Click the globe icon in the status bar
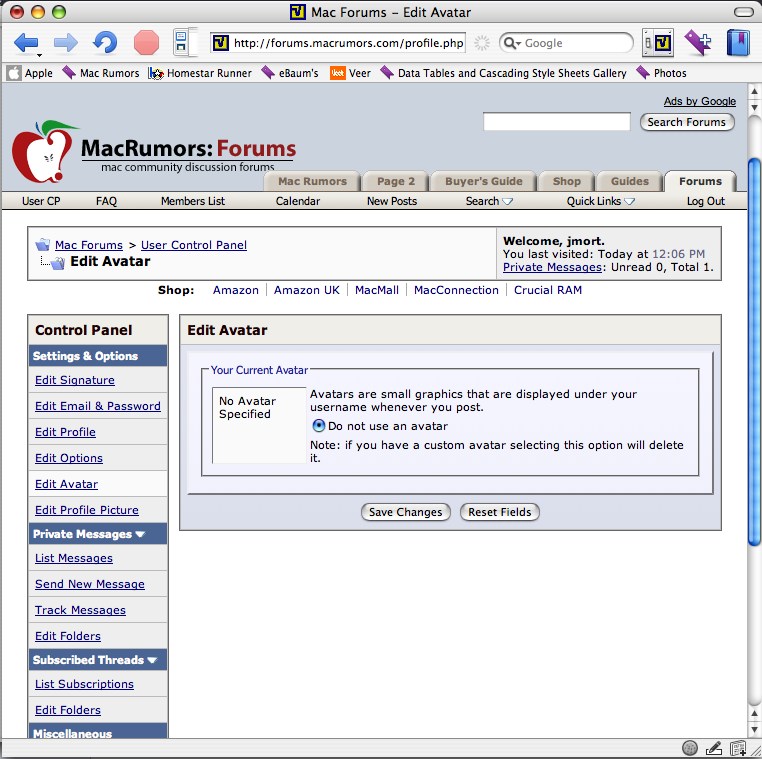Image resolution: width=762 pixels, height=759 pixels. (x=690, y=748)
